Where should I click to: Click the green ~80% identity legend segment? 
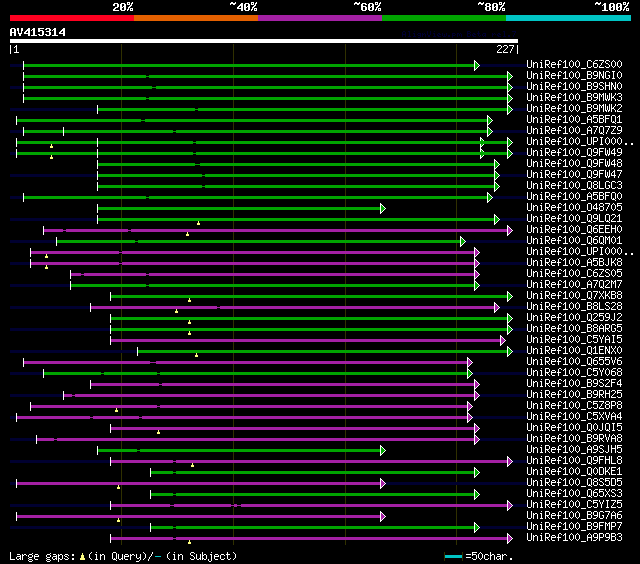(444, 18)
